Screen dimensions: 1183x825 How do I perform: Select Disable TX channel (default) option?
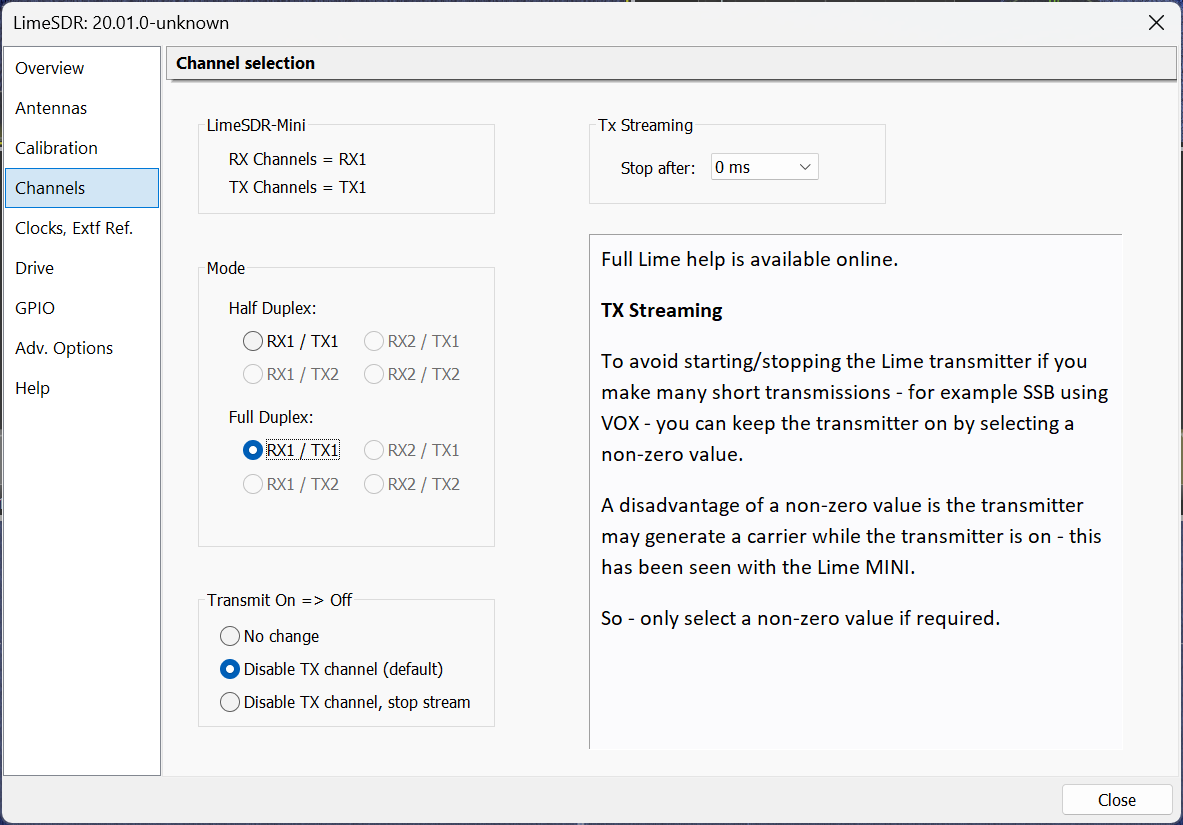click(230, 669)
